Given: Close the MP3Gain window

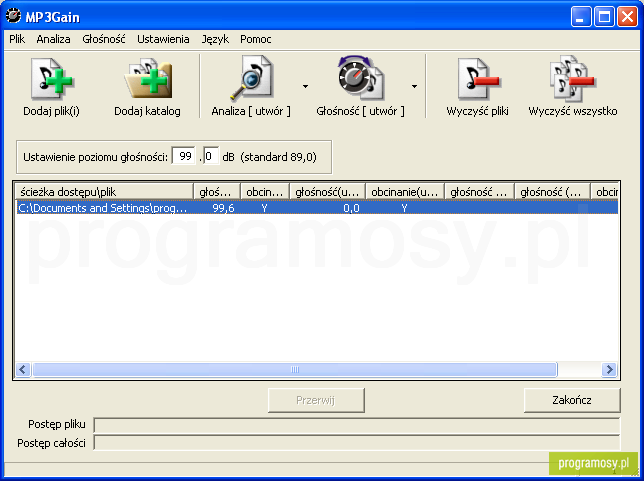Looking at the screenshot, I should [628, 17].
